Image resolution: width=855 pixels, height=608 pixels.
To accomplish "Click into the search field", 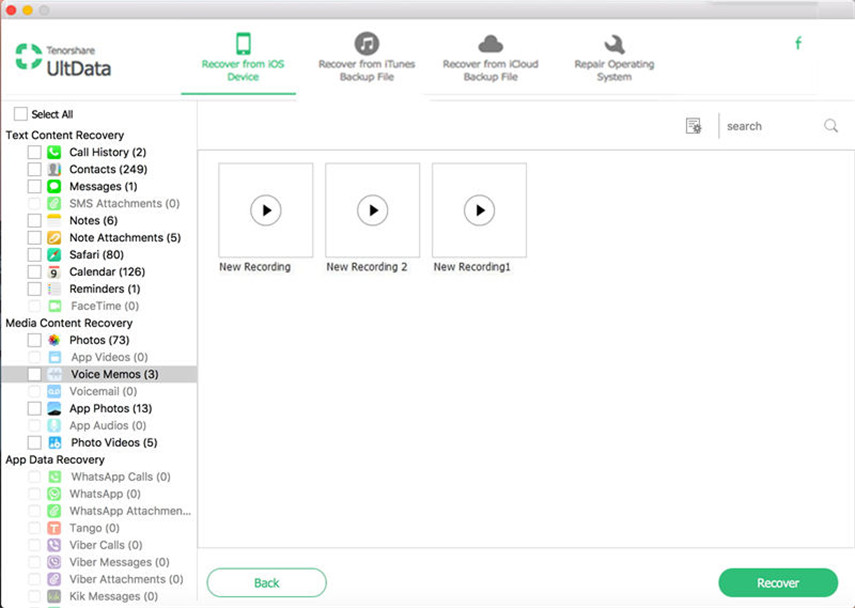I will [772, 126].
